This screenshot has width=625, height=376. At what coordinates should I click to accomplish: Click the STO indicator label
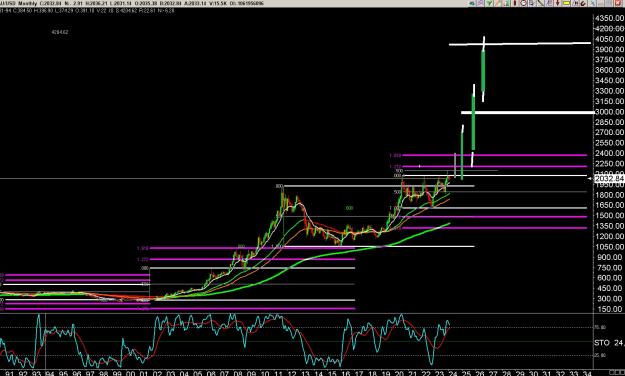pos(602,343)
